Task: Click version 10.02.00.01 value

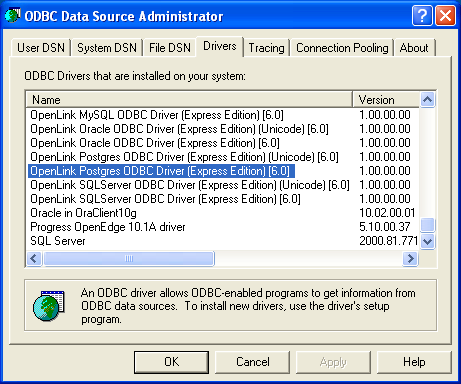Action: tap(387, 213)
